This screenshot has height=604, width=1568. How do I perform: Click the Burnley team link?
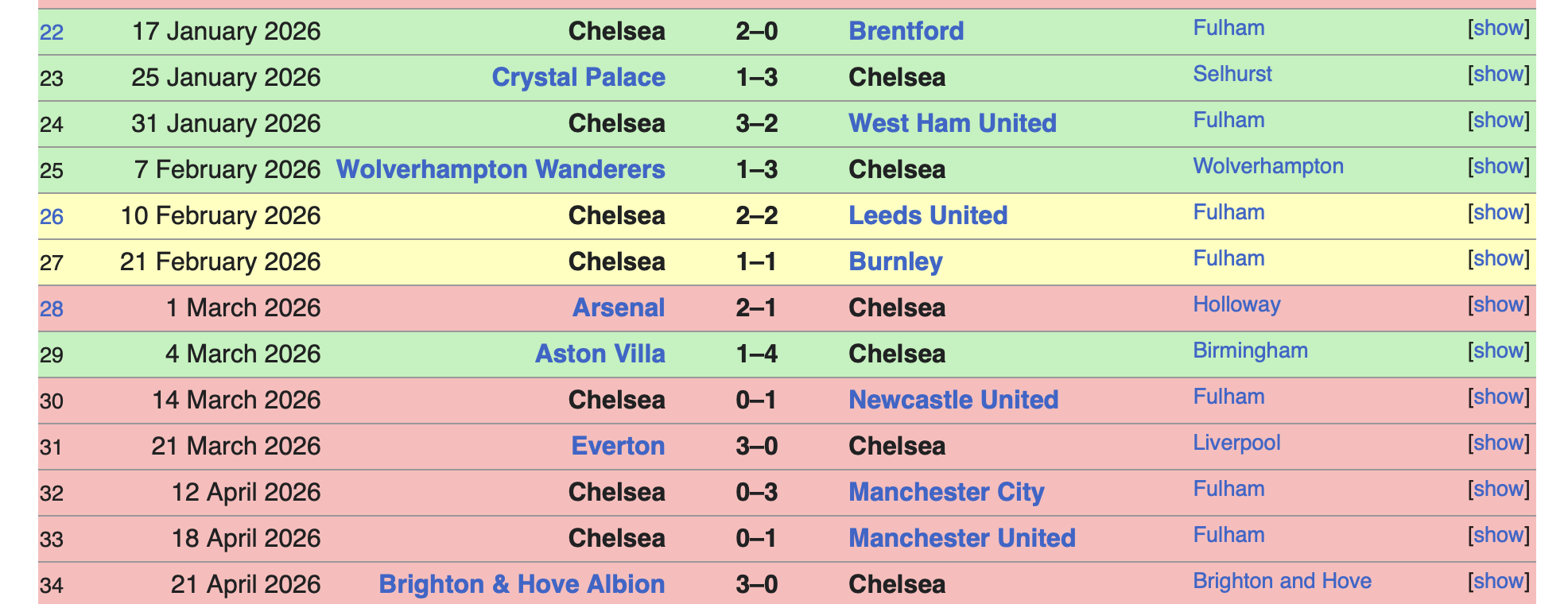(895, 261)
